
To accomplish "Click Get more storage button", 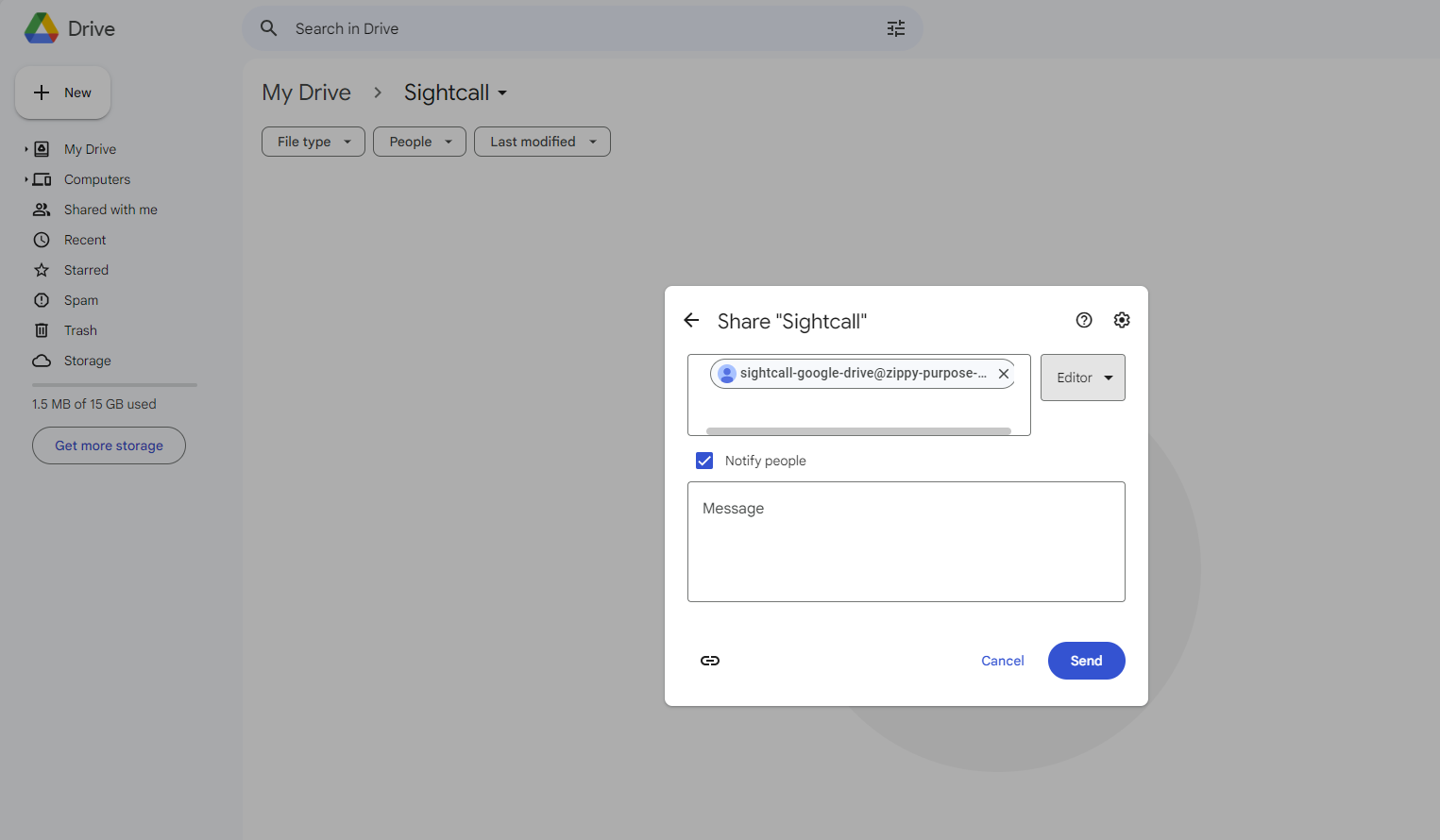I will [109, 445].
